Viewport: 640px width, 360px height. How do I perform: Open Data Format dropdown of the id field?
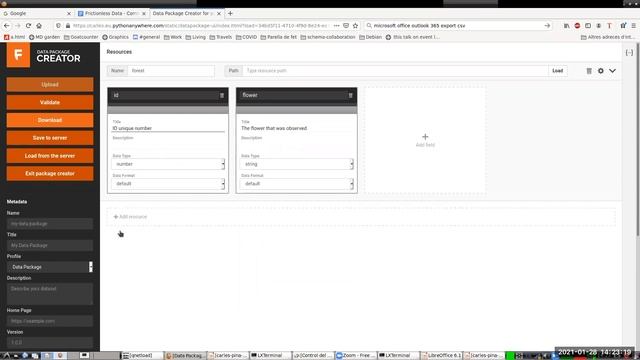click(168, 184)
